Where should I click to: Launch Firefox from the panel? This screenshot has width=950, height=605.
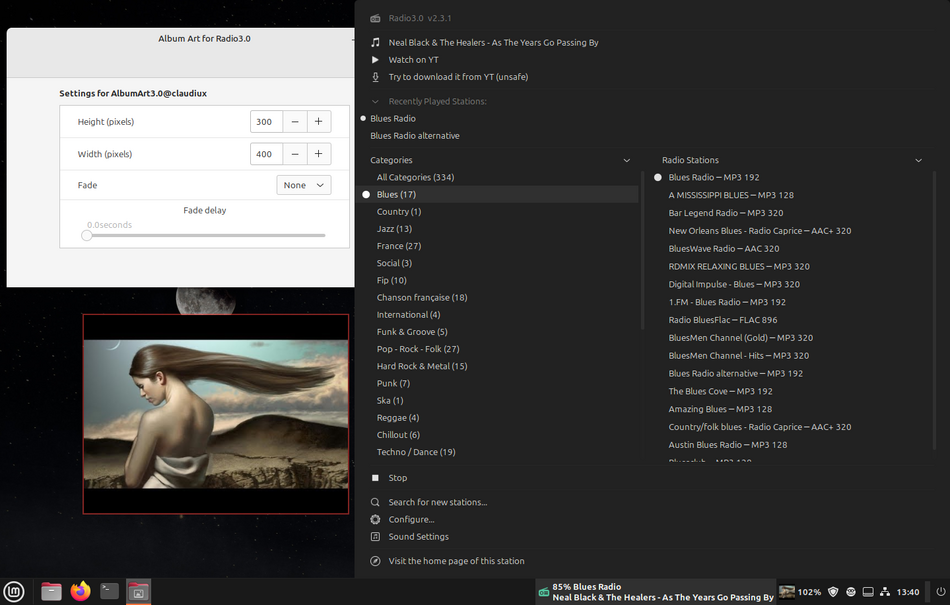pyautogui.click(x=80, y=591)
